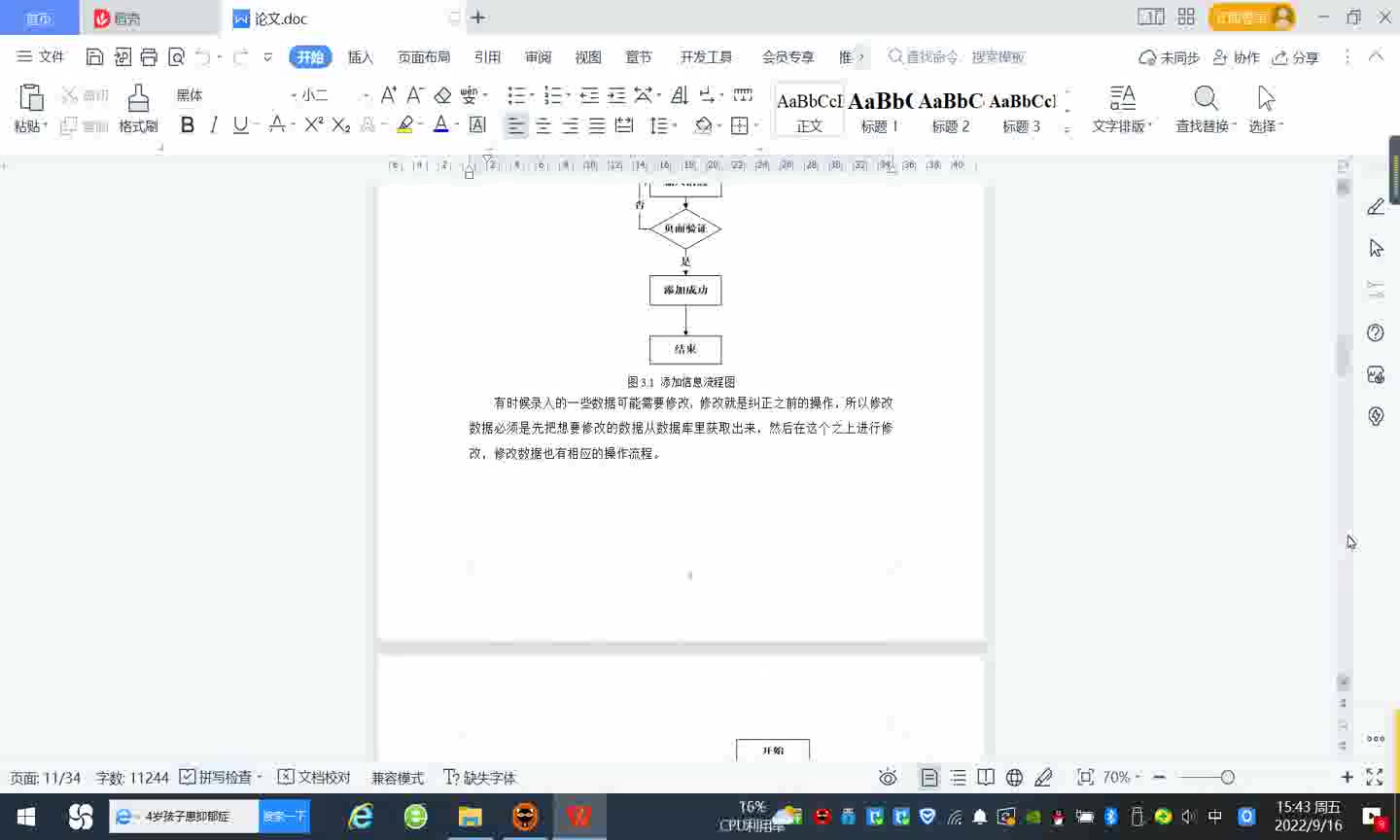Click the numbered list icon

pos(552,94)
